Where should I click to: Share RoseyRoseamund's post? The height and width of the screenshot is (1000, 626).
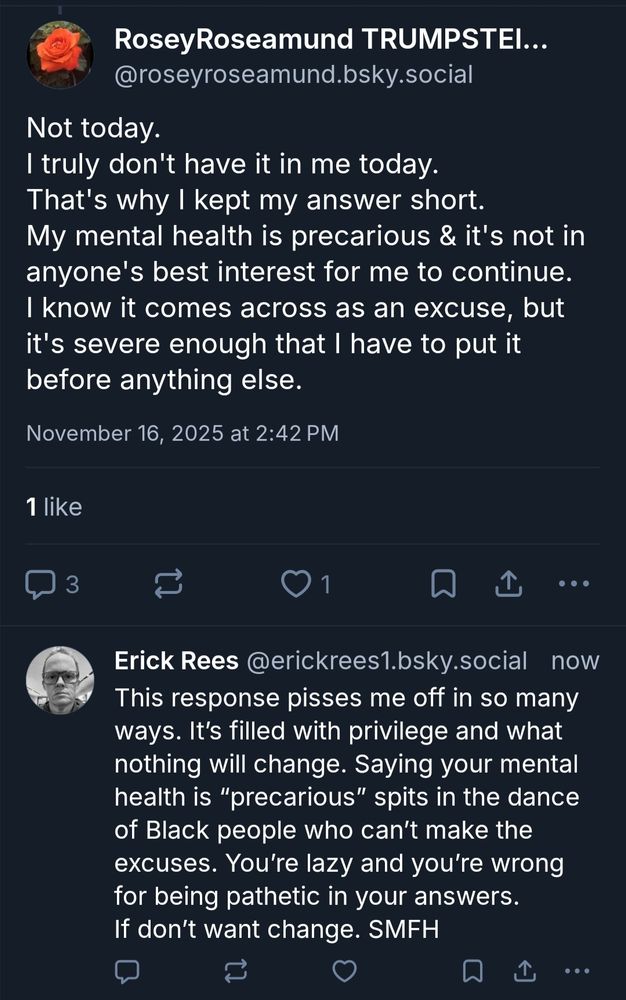tap(508, 584)
